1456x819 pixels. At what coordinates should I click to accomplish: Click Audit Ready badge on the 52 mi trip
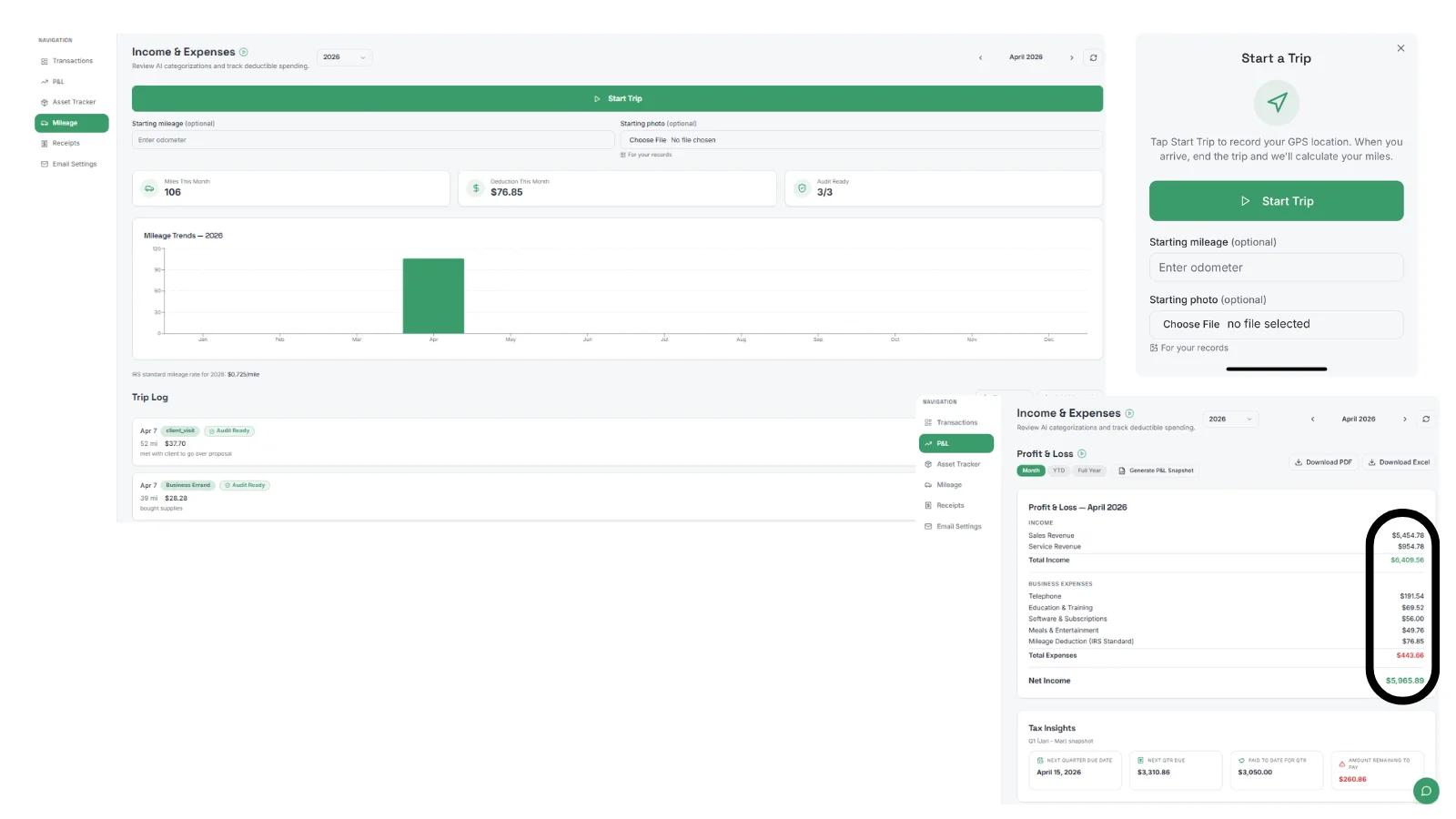pos(229,430)
